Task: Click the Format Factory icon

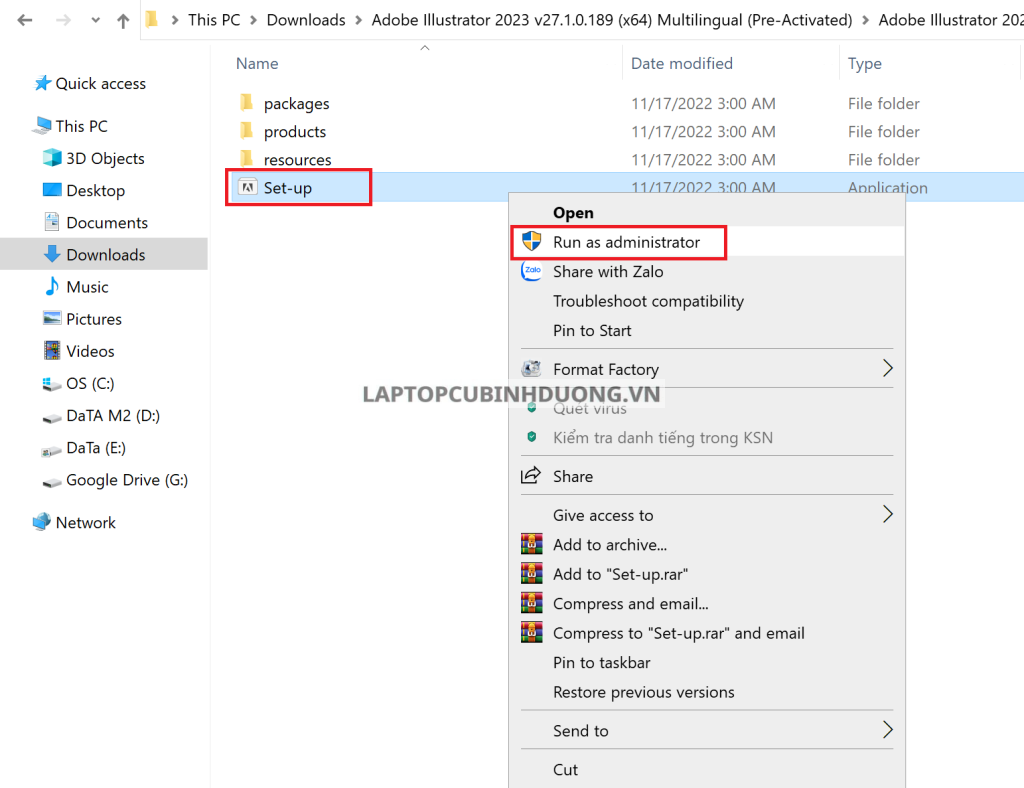Action: (532, 368)
